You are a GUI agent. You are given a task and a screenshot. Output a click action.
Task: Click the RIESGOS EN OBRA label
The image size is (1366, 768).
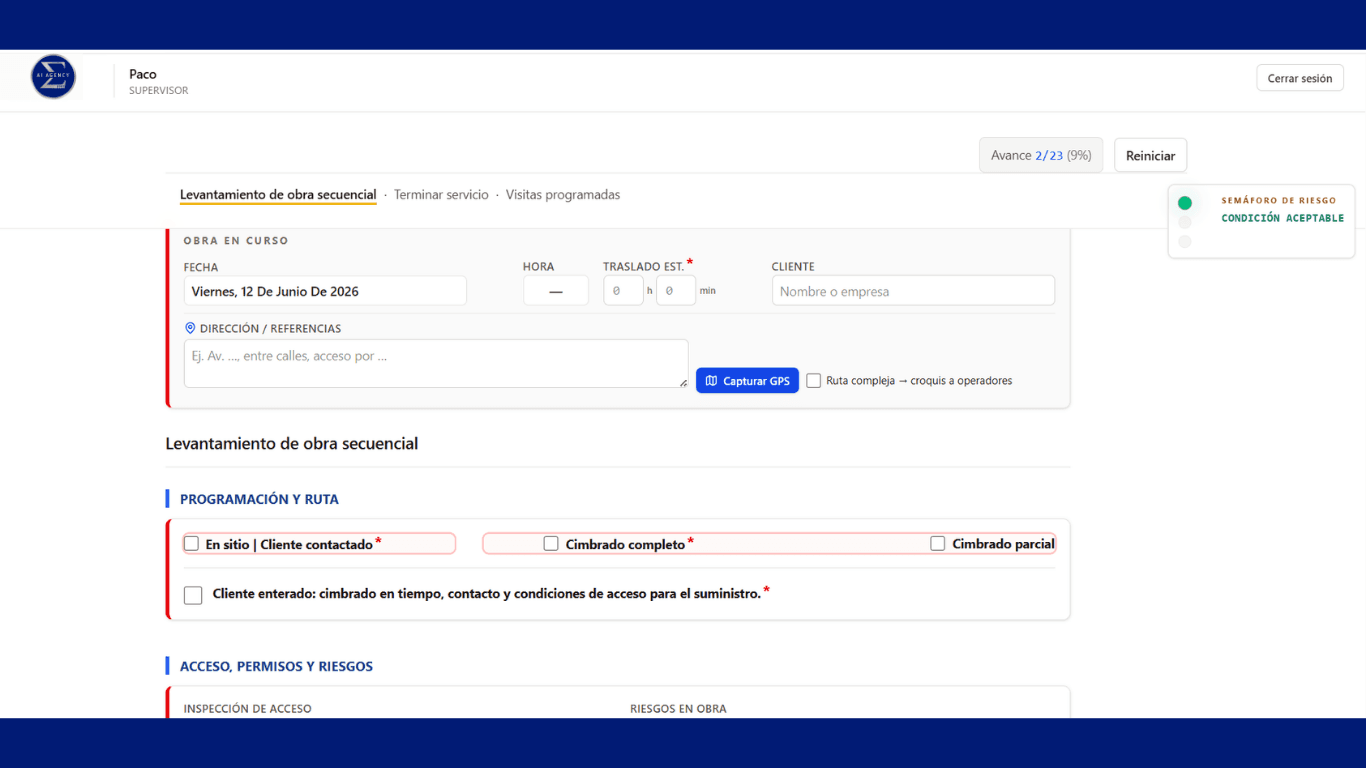coord(678,708)
